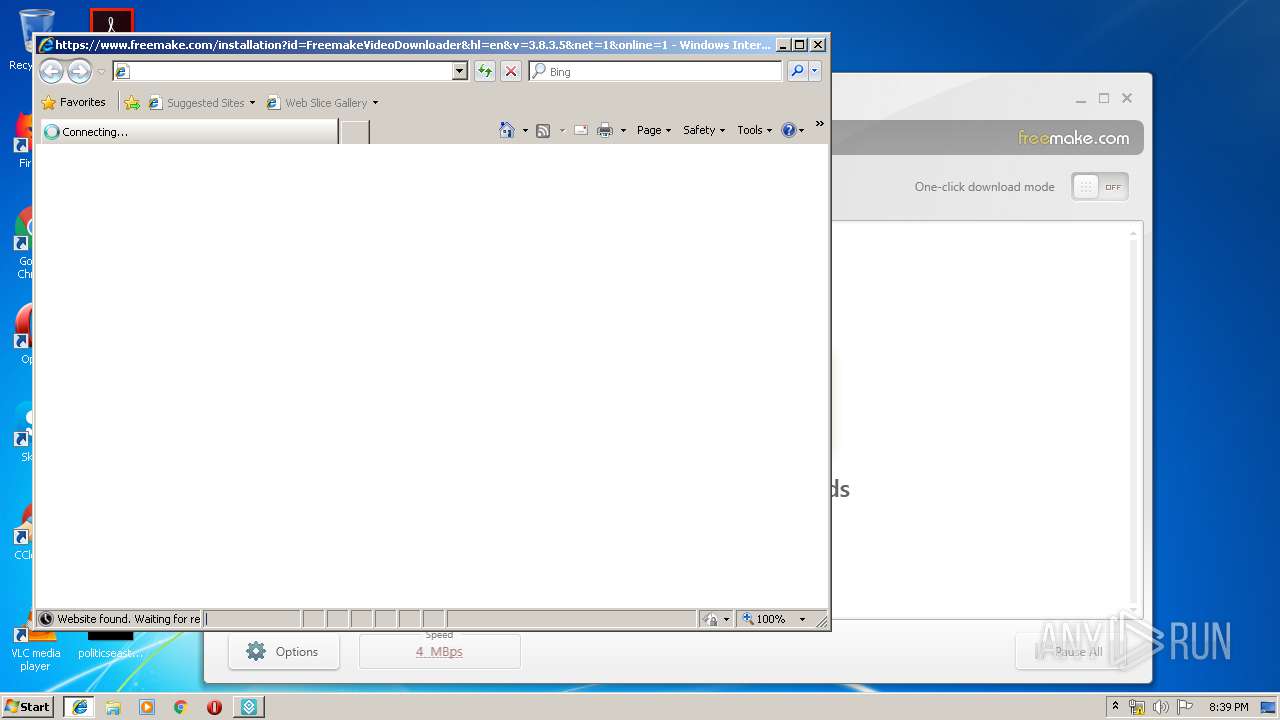Minimize the Freemake window
1280x720 pixels.
1081,99
